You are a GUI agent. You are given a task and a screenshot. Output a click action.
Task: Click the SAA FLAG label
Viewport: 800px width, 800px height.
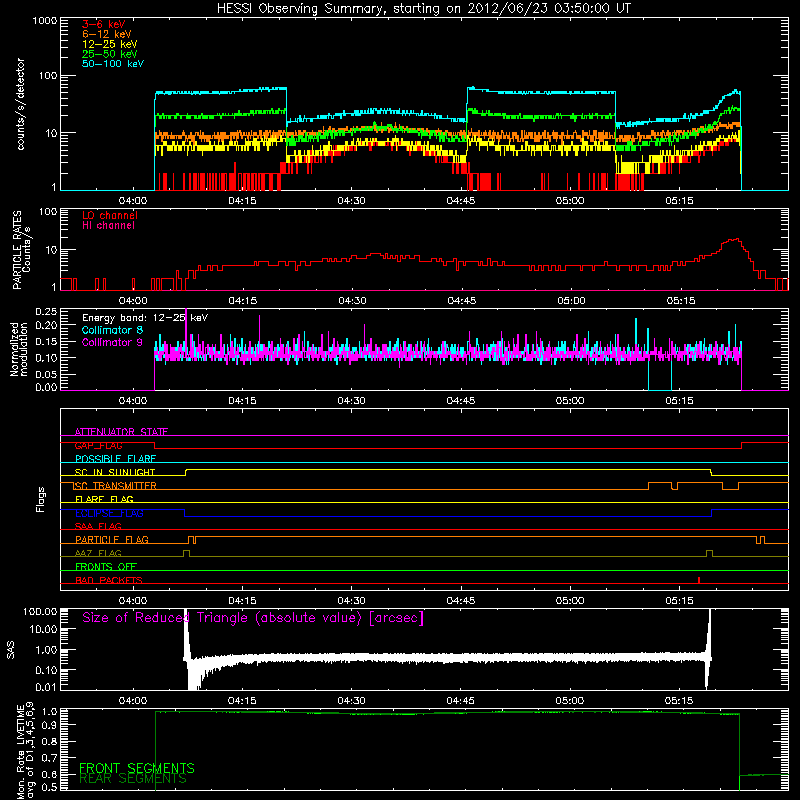coord(98,526)
